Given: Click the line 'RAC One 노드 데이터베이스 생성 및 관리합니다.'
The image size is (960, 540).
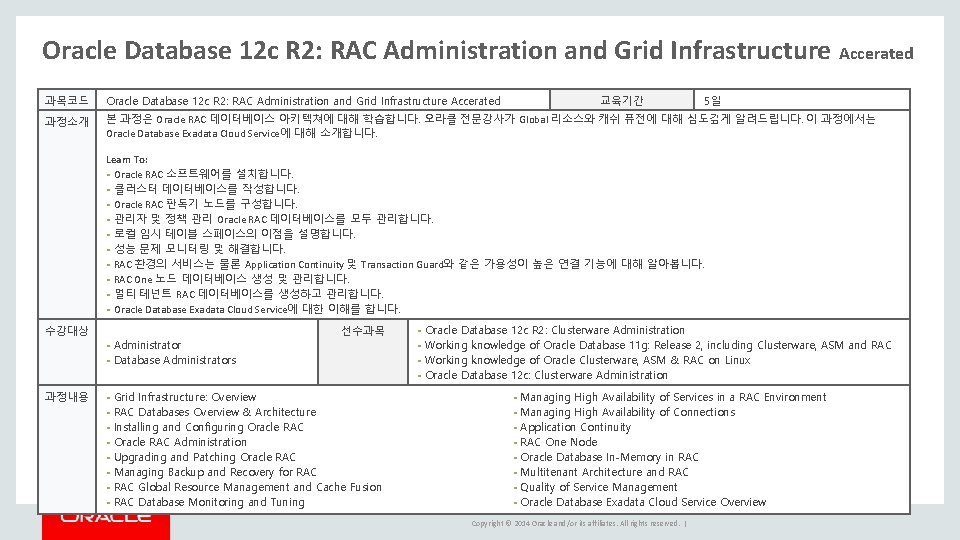Looking at the screenshot, I should tap(231, 279).
